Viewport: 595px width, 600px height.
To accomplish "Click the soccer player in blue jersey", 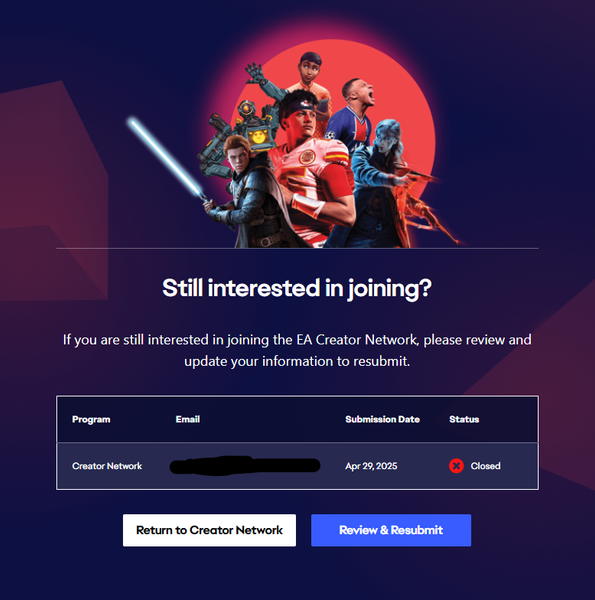I will click(x=351, y=115).
